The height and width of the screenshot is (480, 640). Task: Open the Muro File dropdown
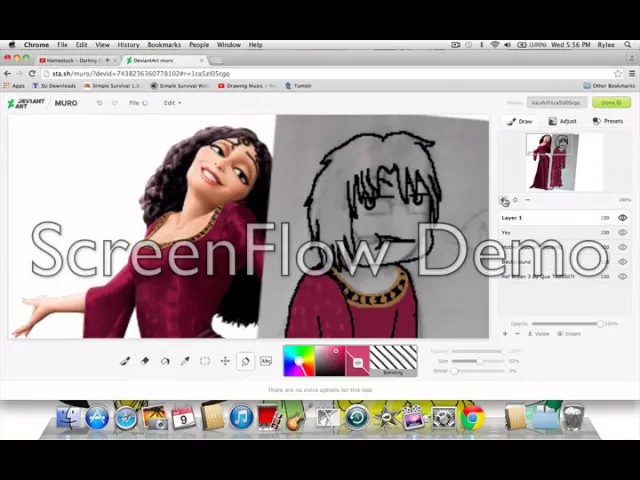click(x=138, y=103)
